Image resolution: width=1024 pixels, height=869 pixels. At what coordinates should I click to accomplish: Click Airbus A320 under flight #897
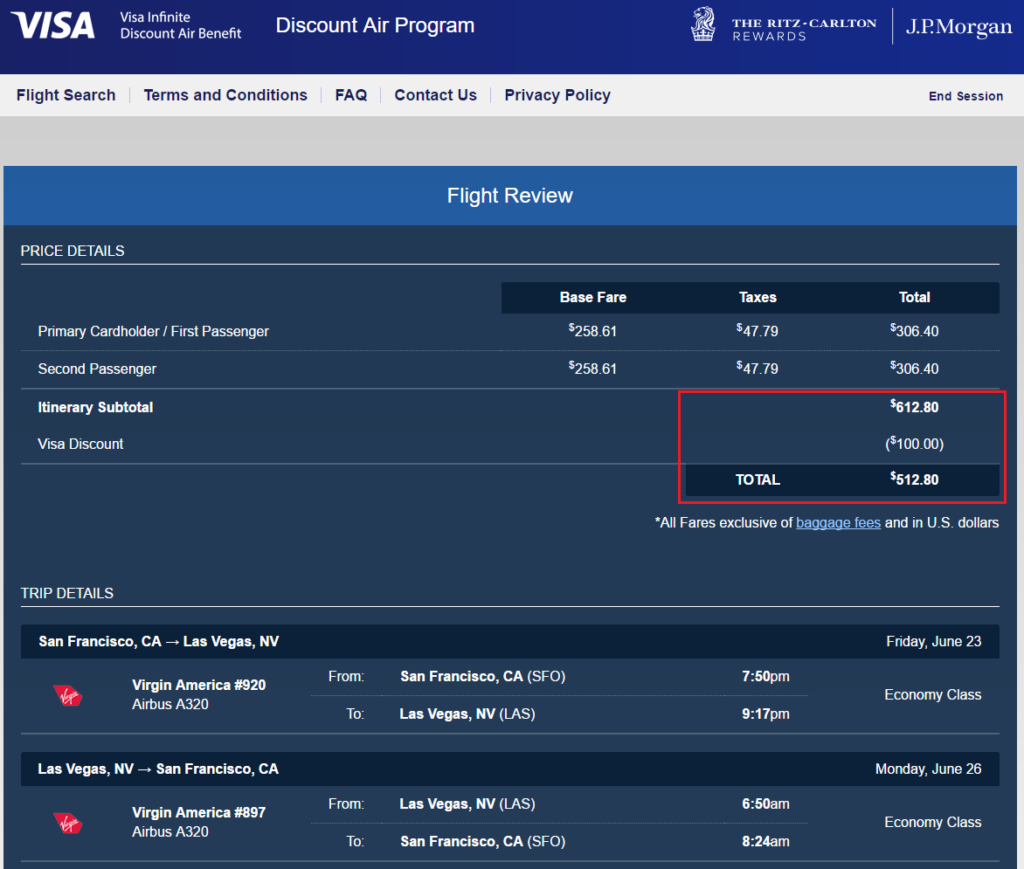(x=170, y=832)
